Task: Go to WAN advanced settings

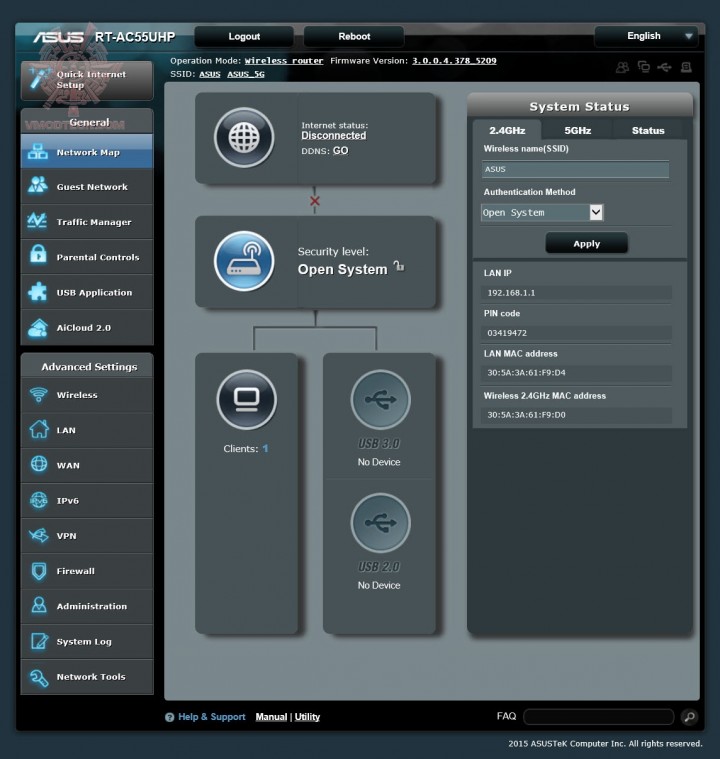Action: 87,465
